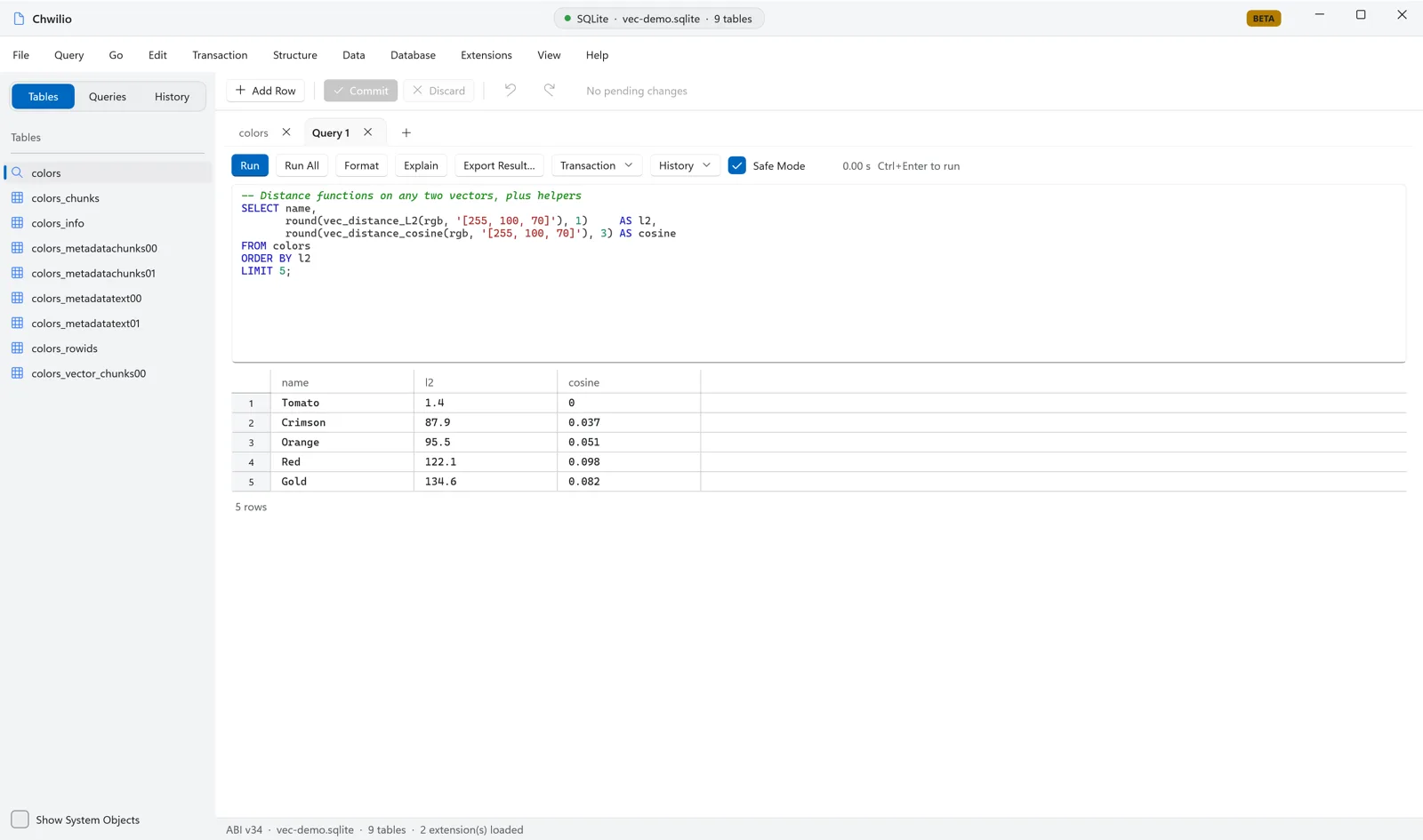Click the Discard button
Viewport: 1423px width, 840px height.
click(x=439, y=91)
